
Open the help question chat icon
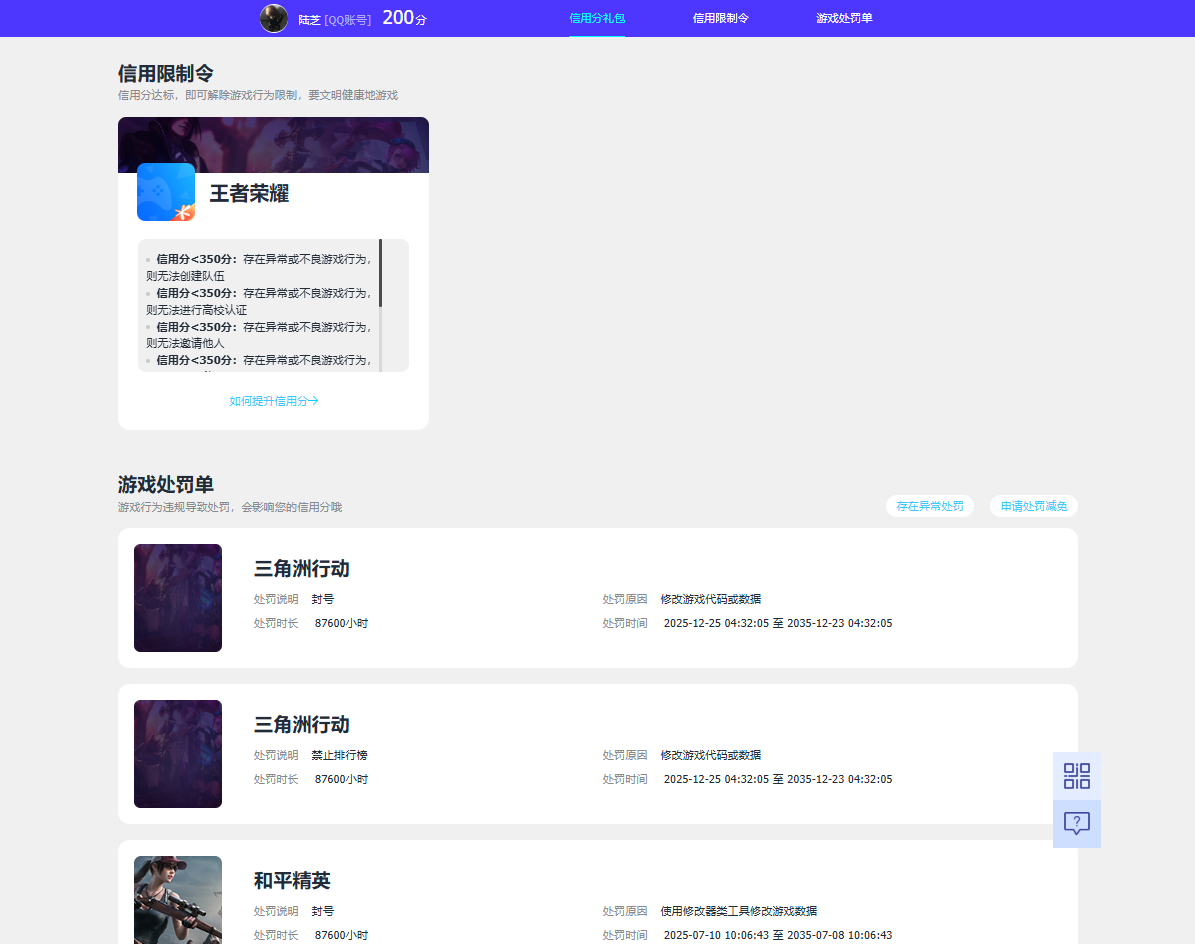[x=1076, y=824]
